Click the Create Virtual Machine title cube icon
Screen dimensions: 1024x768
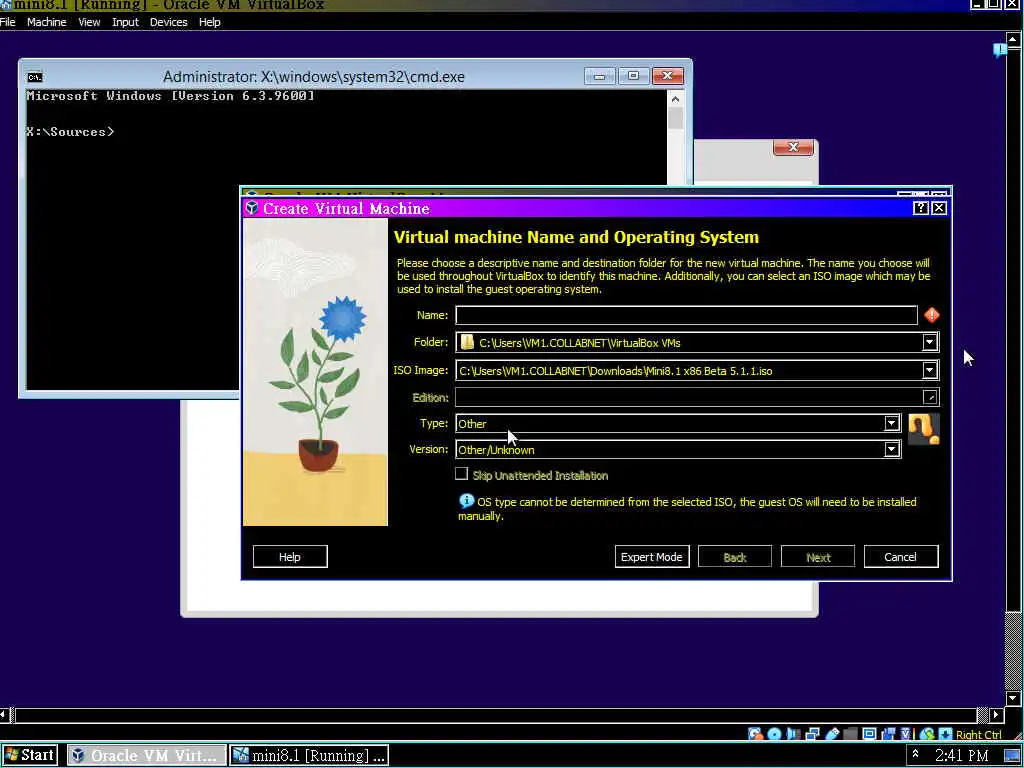[x=252, y=208]
